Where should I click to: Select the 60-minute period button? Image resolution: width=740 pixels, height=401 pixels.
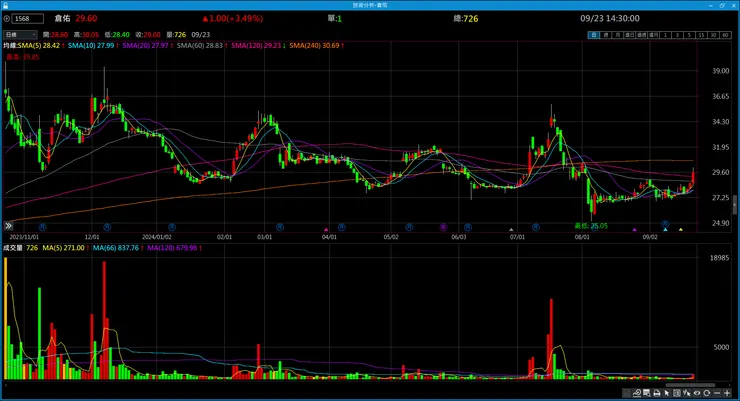(725, 35)
